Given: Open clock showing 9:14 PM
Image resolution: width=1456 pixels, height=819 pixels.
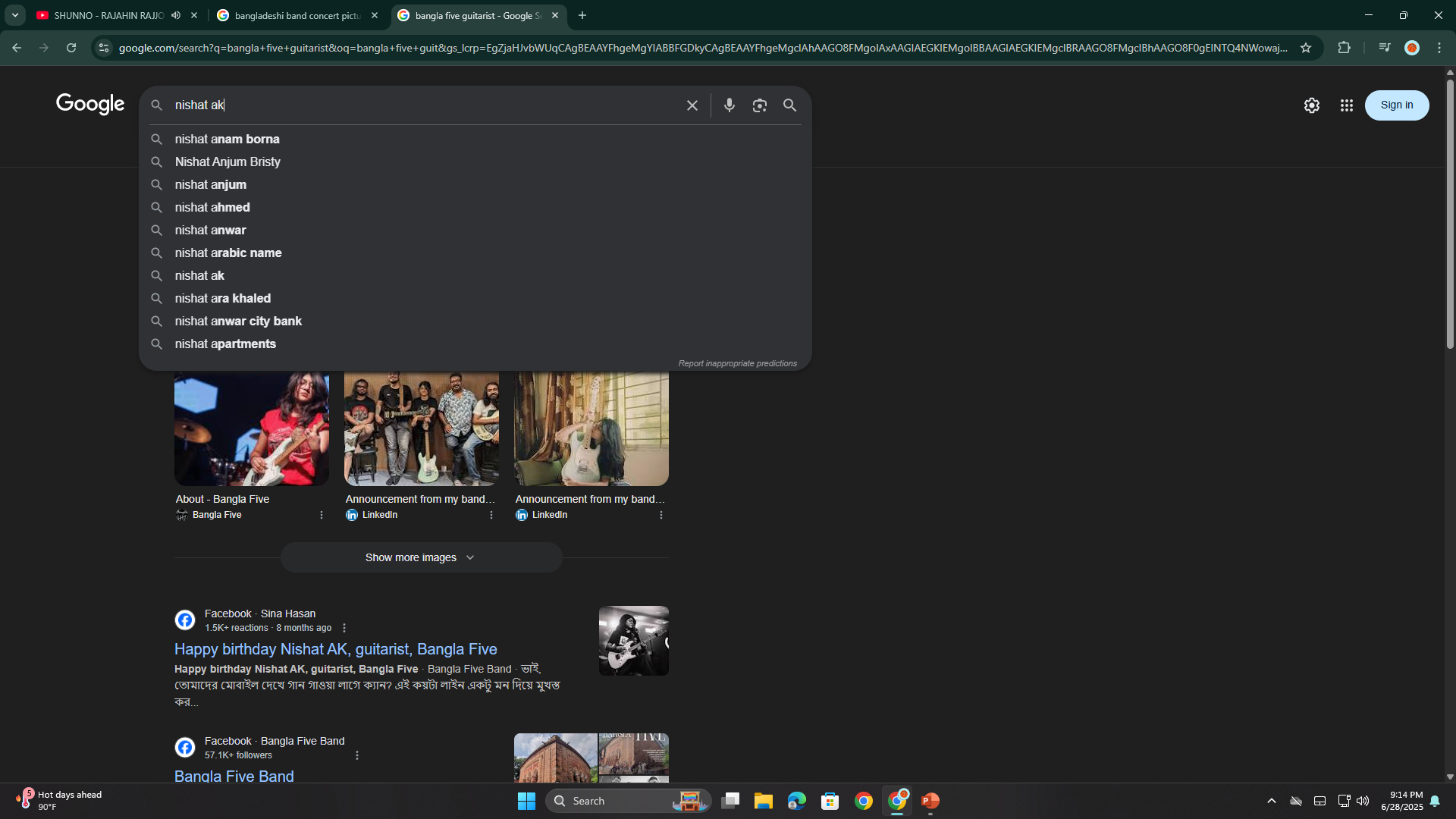Looking at the screenshot, I should 1401,801.
